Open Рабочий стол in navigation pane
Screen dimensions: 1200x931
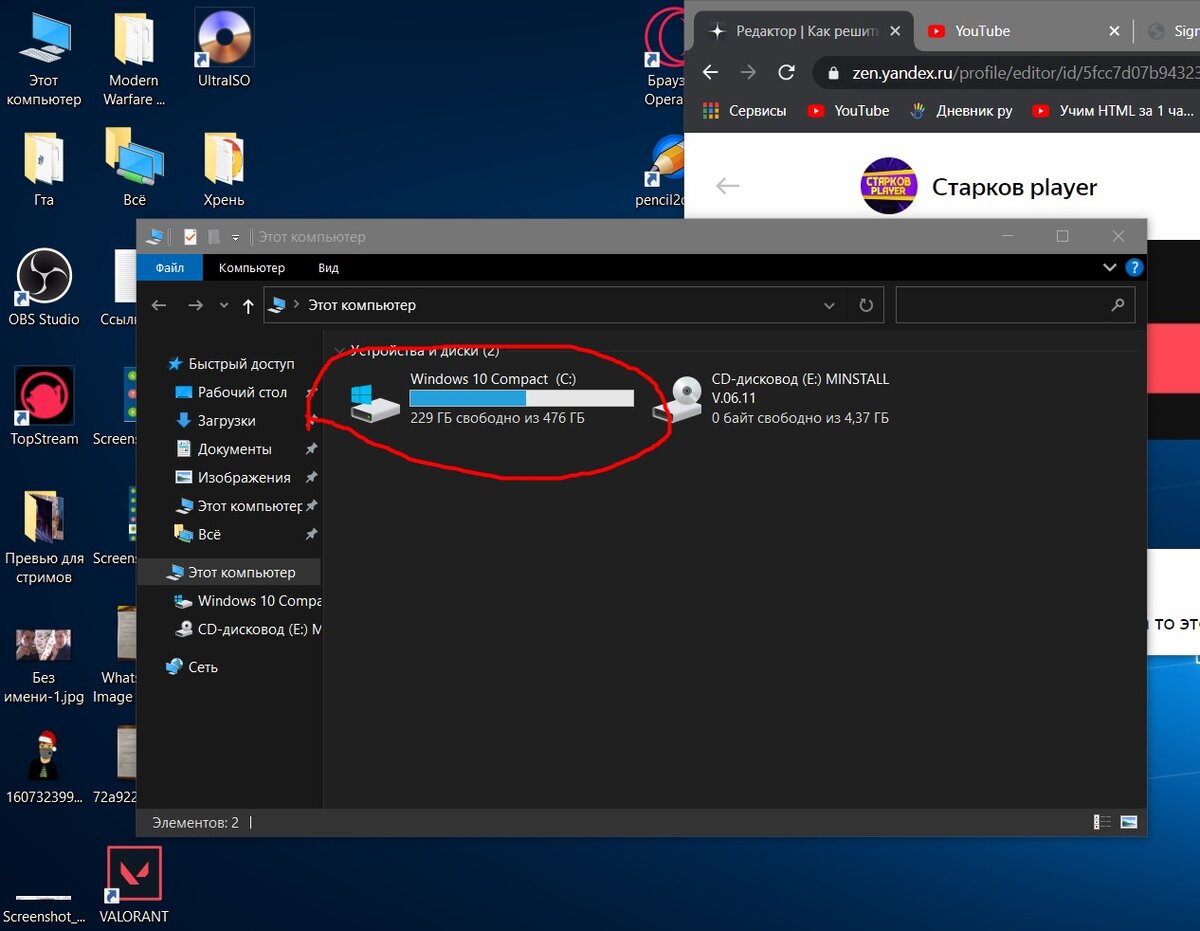pos(231,392)
